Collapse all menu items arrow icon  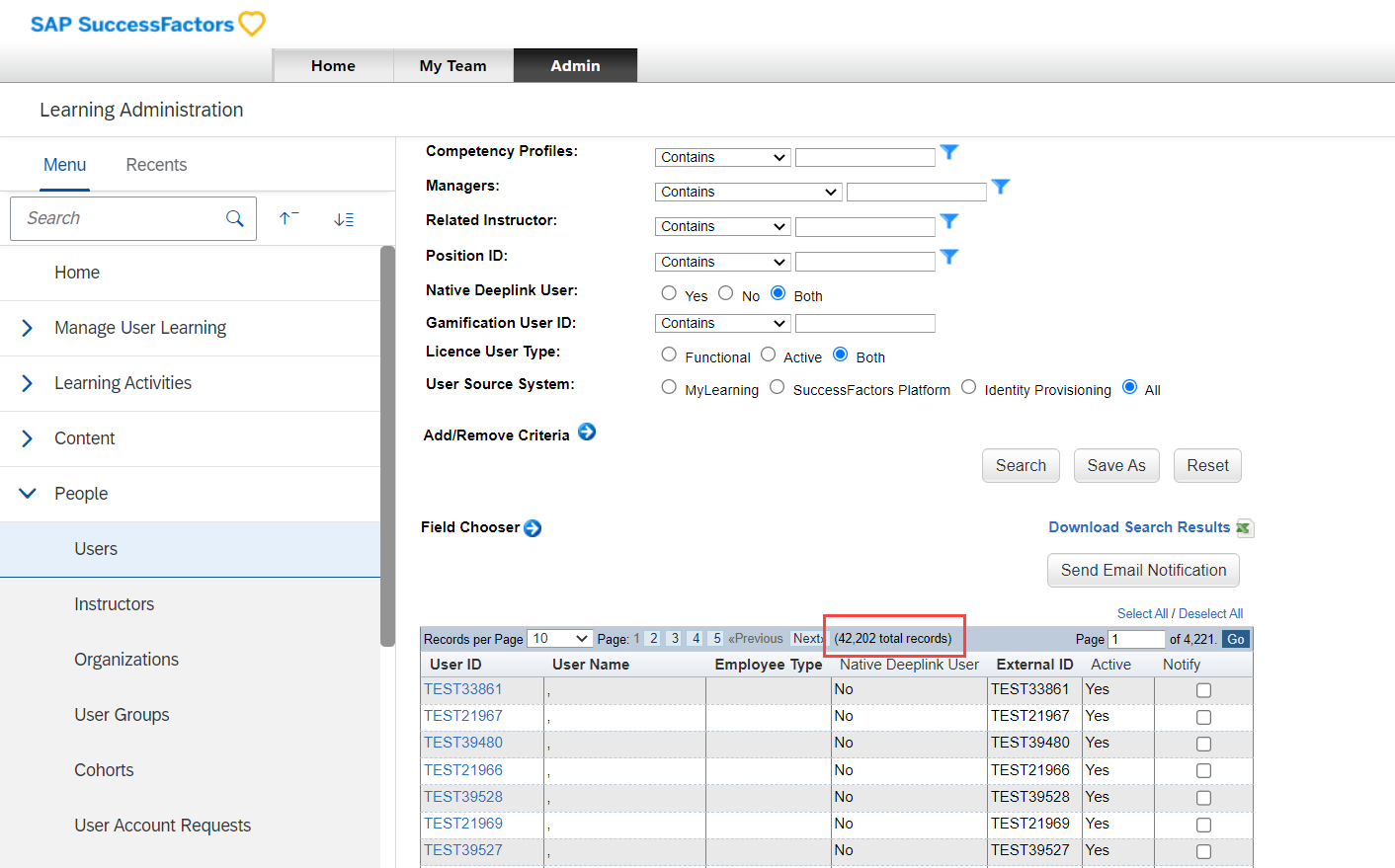point(288,218)
